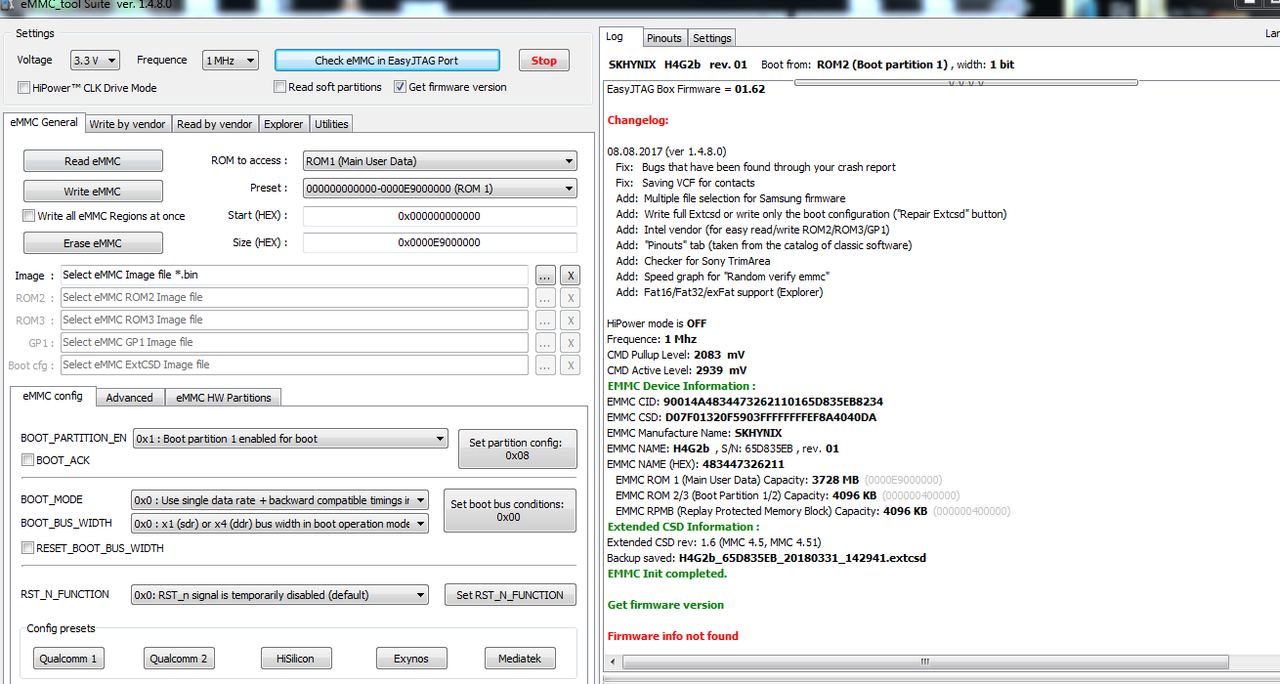The image size is (1280, 684).
Task: Open the Voltage dropdown
Action: [95, 61]
